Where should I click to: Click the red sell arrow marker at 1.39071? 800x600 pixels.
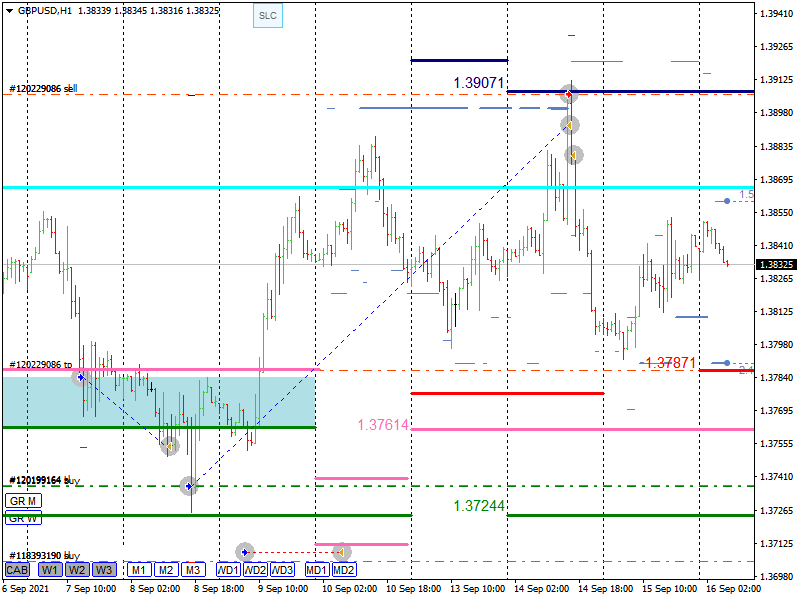[x=568, y=94]
